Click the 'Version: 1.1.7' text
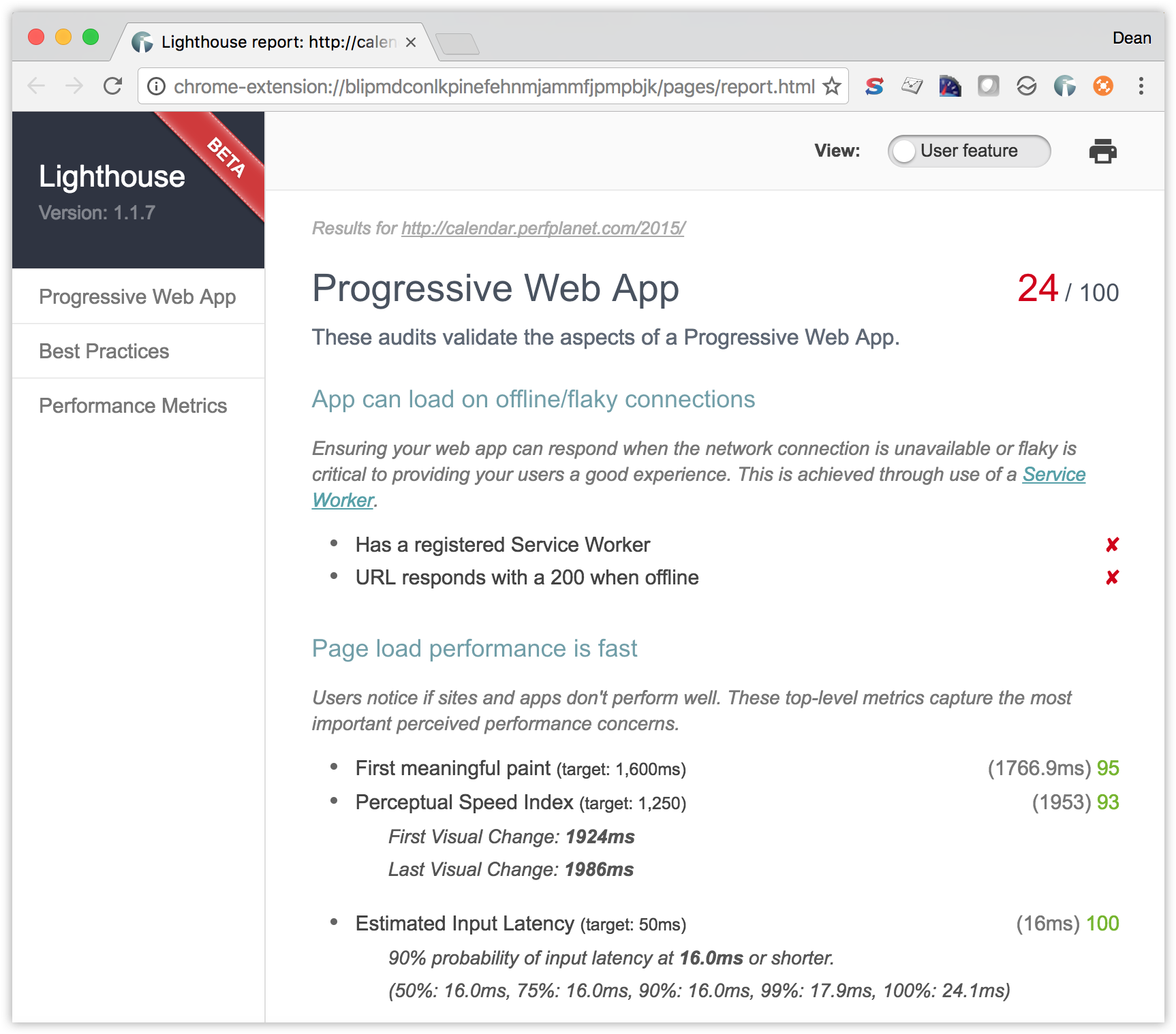 tap(97, 213)
